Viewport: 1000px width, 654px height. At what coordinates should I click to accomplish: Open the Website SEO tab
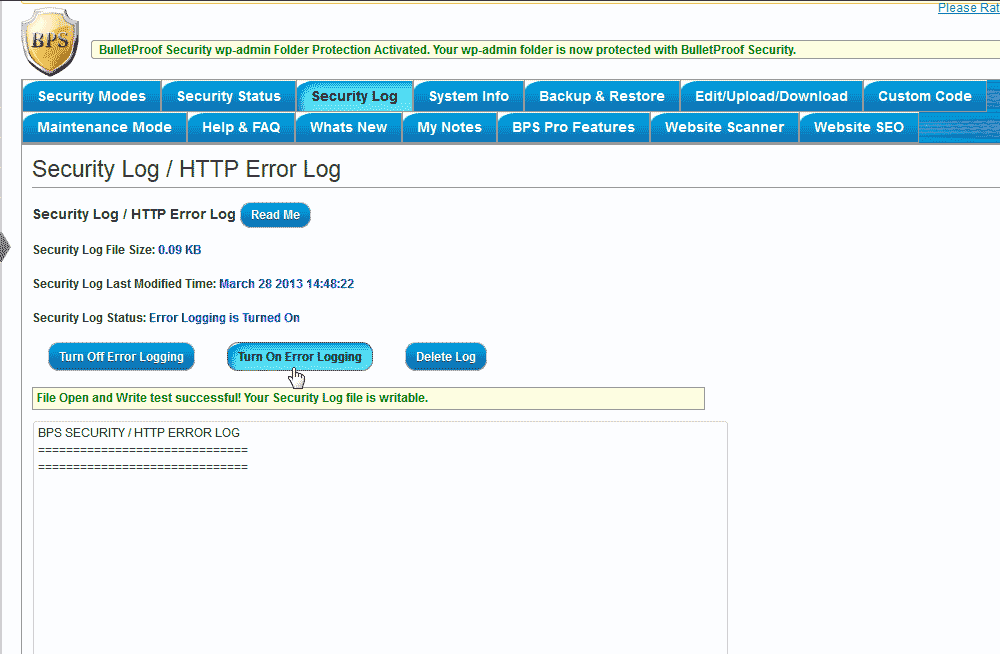(x=859, y=127)
